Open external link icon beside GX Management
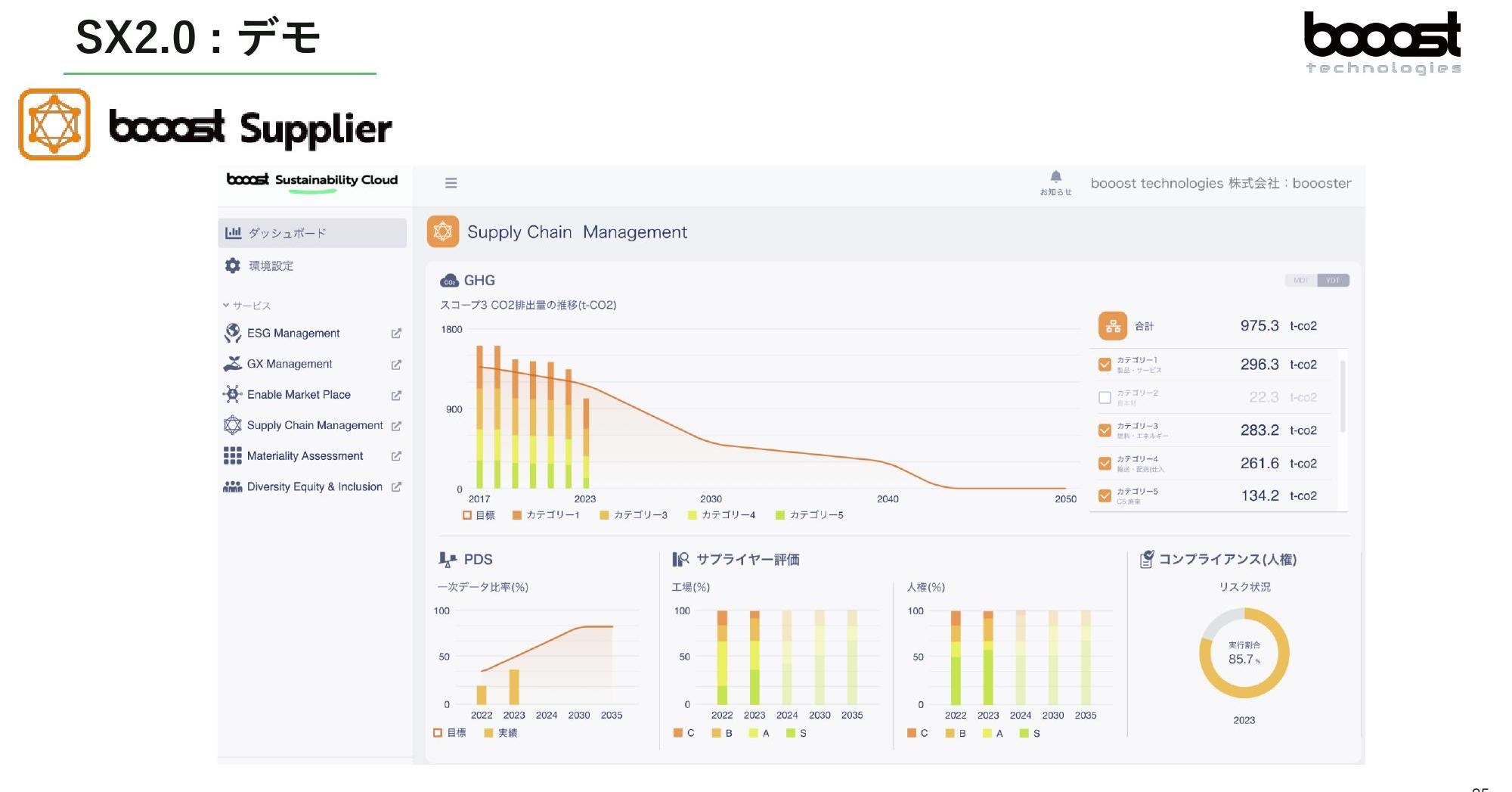 396,365
